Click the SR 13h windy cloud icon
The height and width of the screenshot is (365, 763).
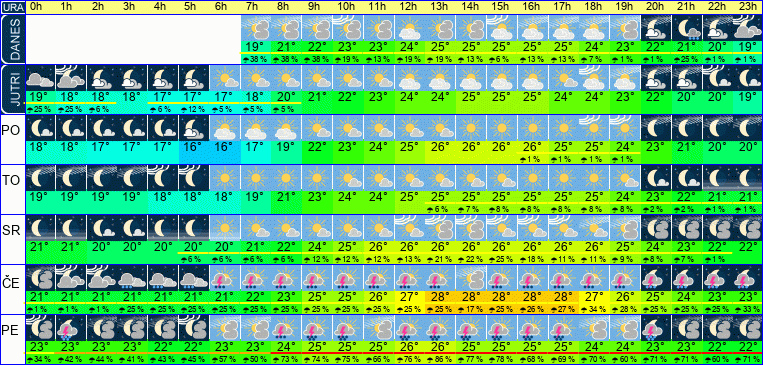point(440,228)
